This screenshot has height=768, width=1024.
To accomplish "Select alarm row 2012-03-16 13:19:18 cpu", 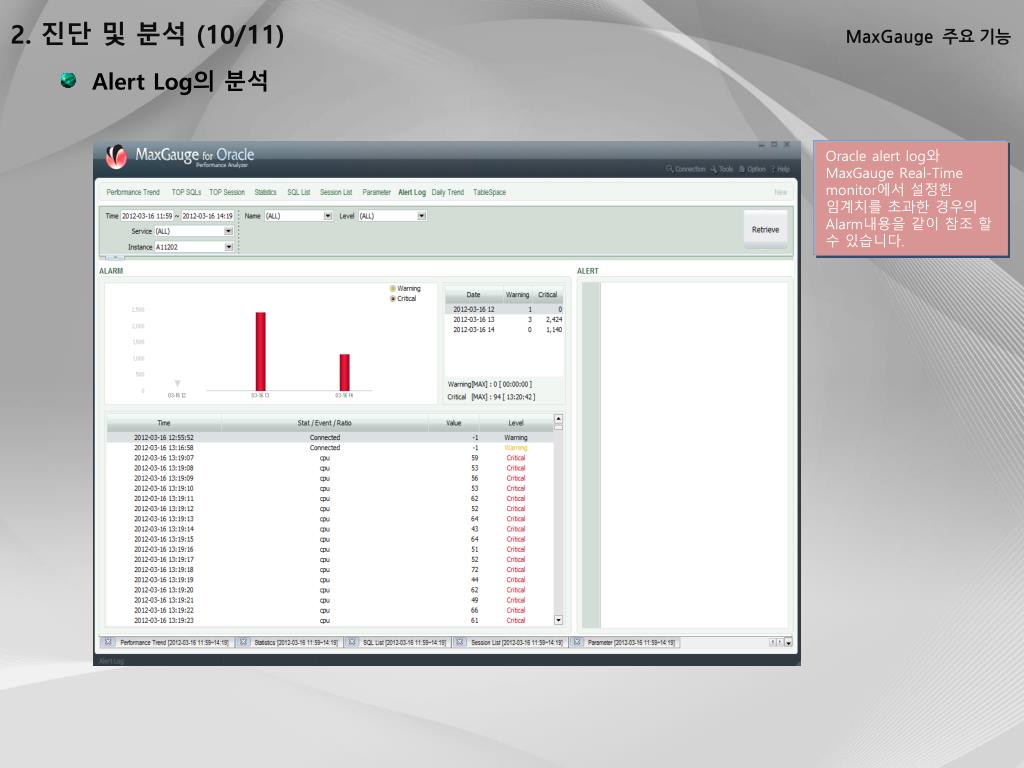I will 330,569.
